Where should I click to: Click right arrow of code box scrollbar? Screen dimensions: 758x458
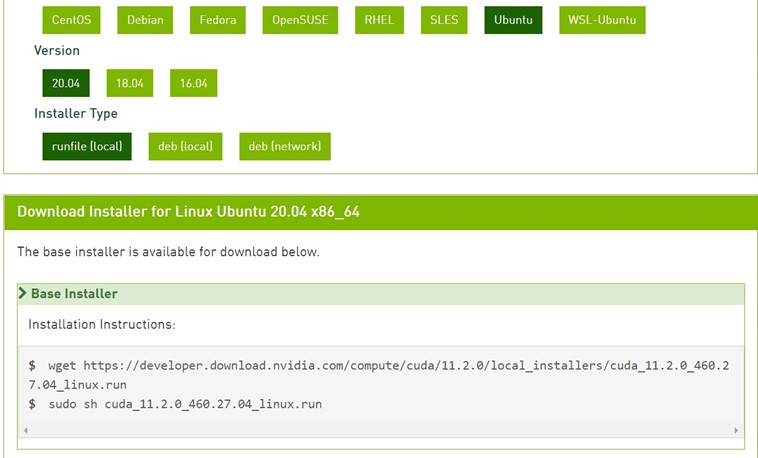pyautogui.click(x=736, y=430)
